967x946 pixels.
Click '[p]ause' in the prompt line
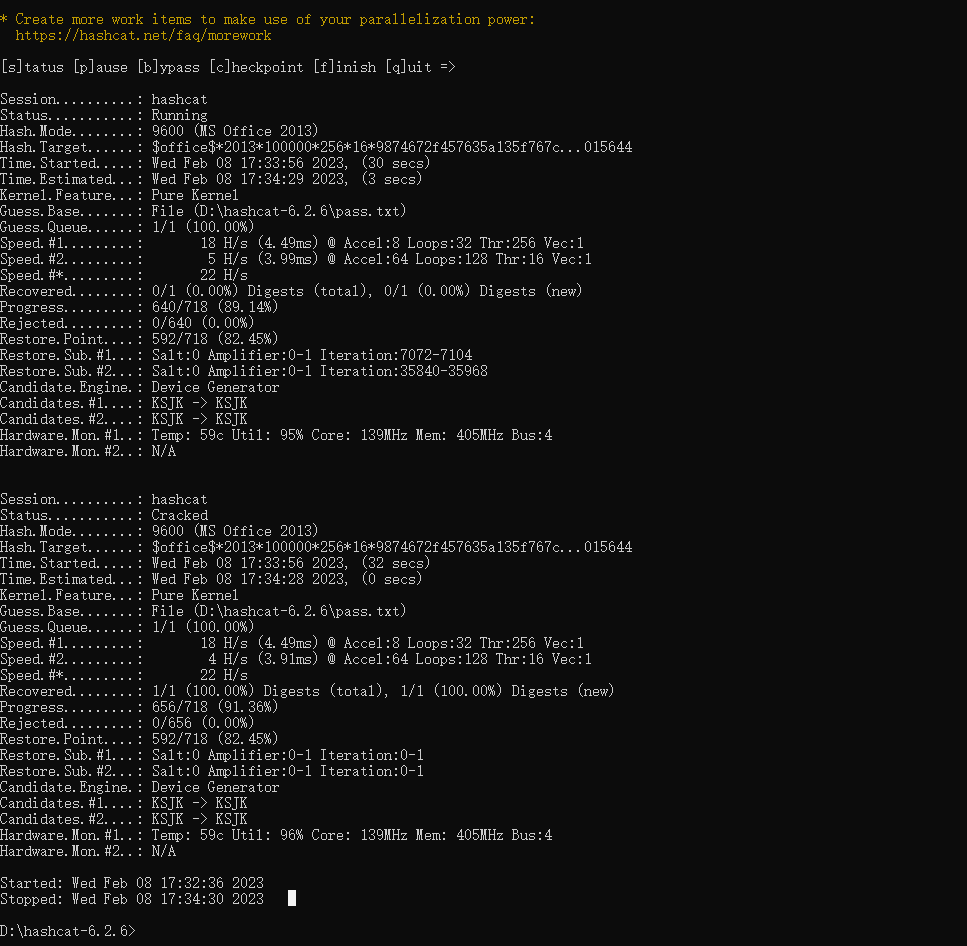pyautogui.click(x=101, y=67)
